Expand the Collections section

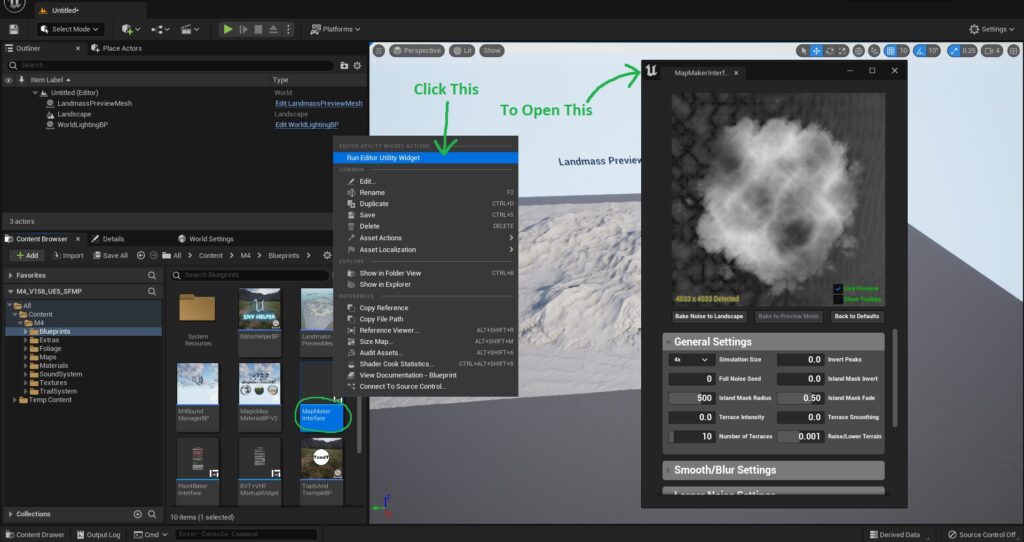(x=10, y=514)
